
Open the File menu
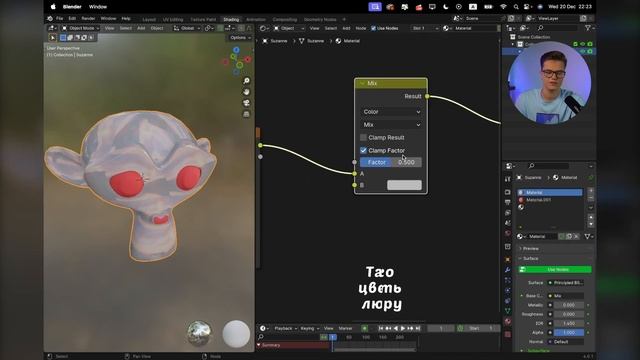coord(60,19)
